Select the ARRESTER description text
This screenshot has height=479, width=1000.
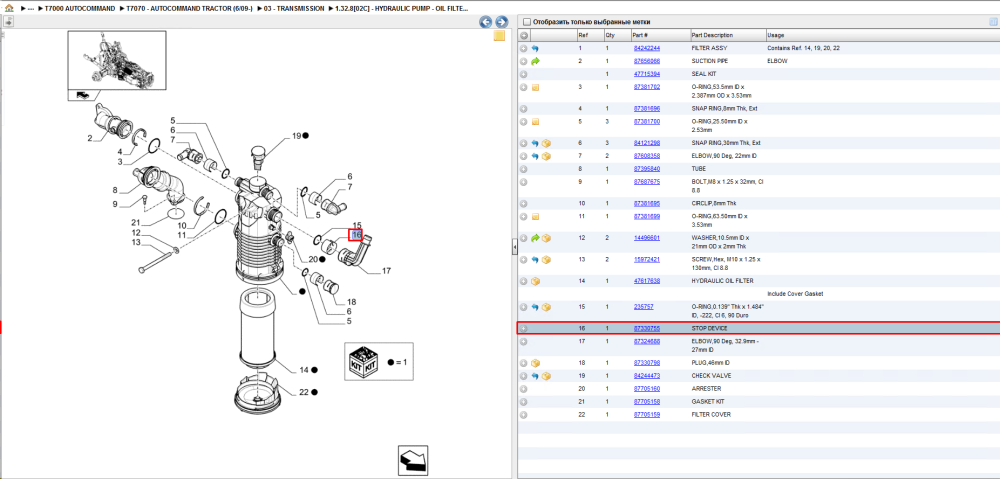[705, 388]
